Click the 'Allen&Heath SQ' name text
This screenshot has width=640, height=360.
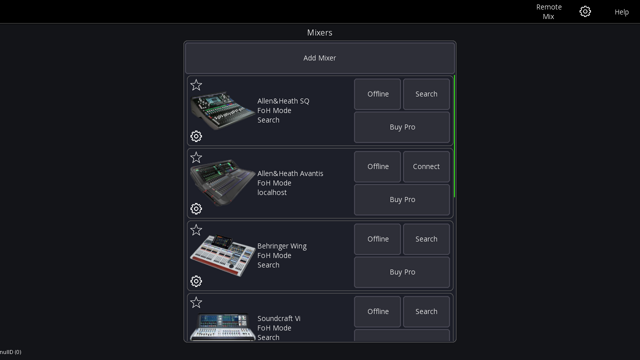coord(283,101)
